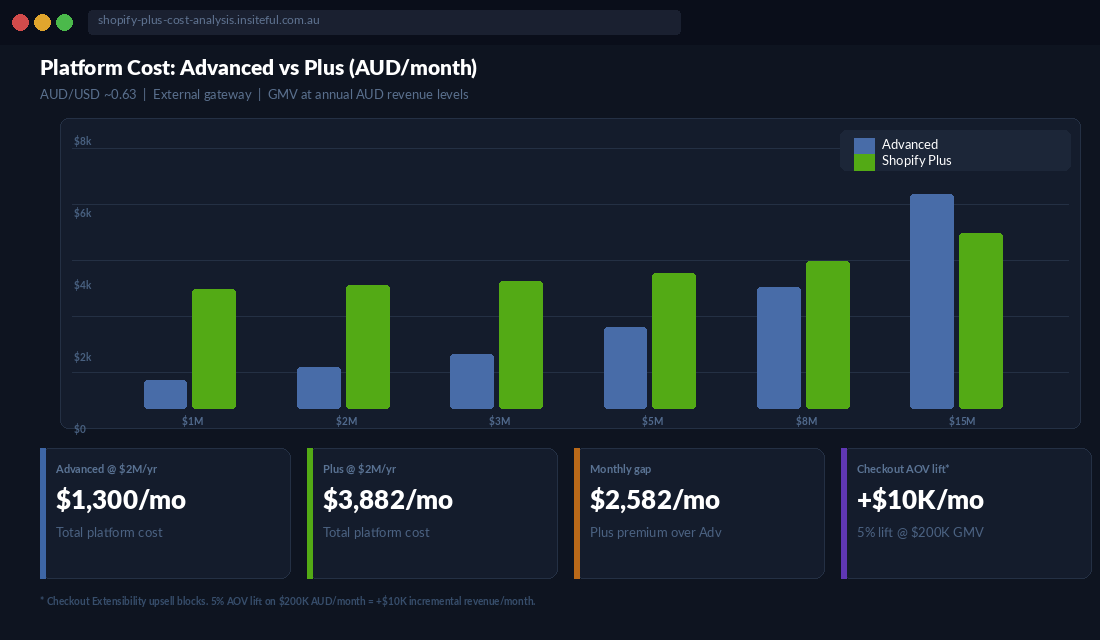Click the Checkout AOV lift* card label

(x=902, y=469)
